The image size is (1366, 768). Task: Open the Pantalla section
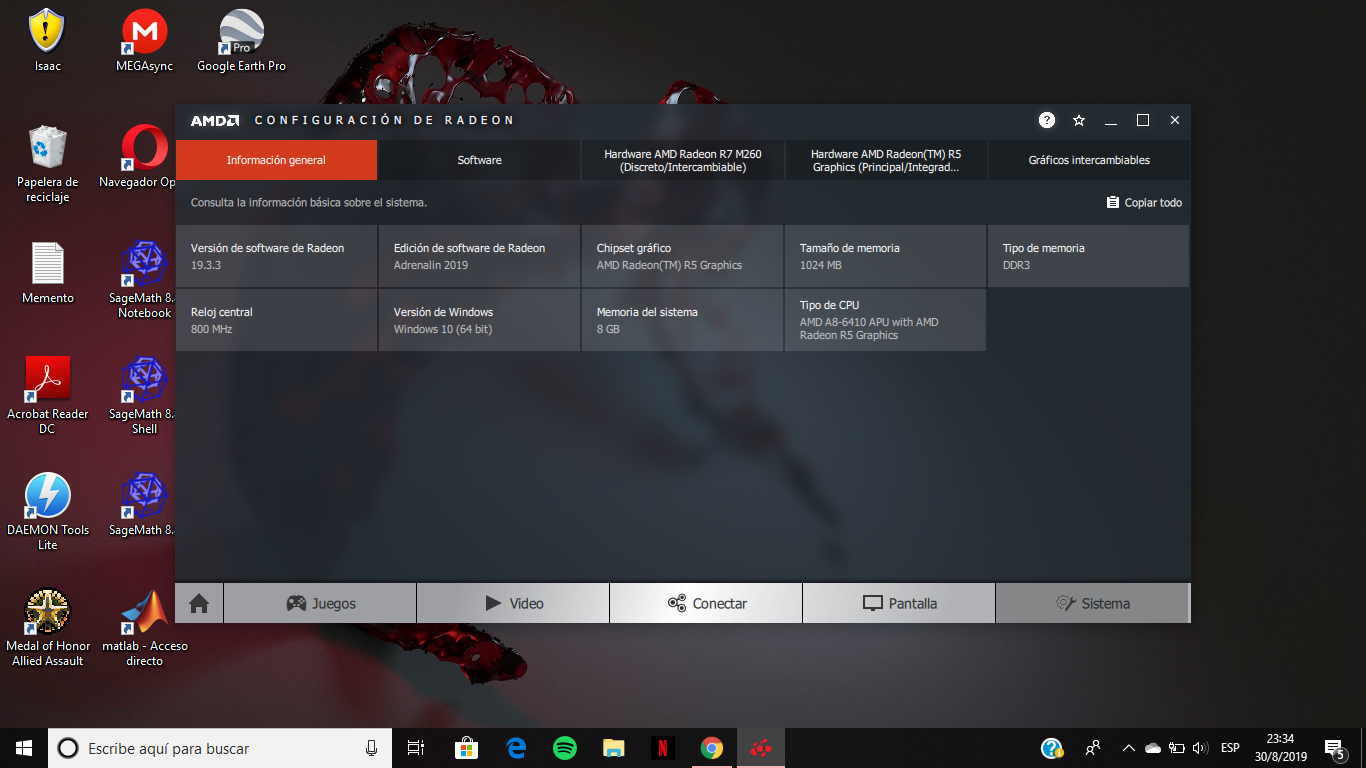[899, 603]
